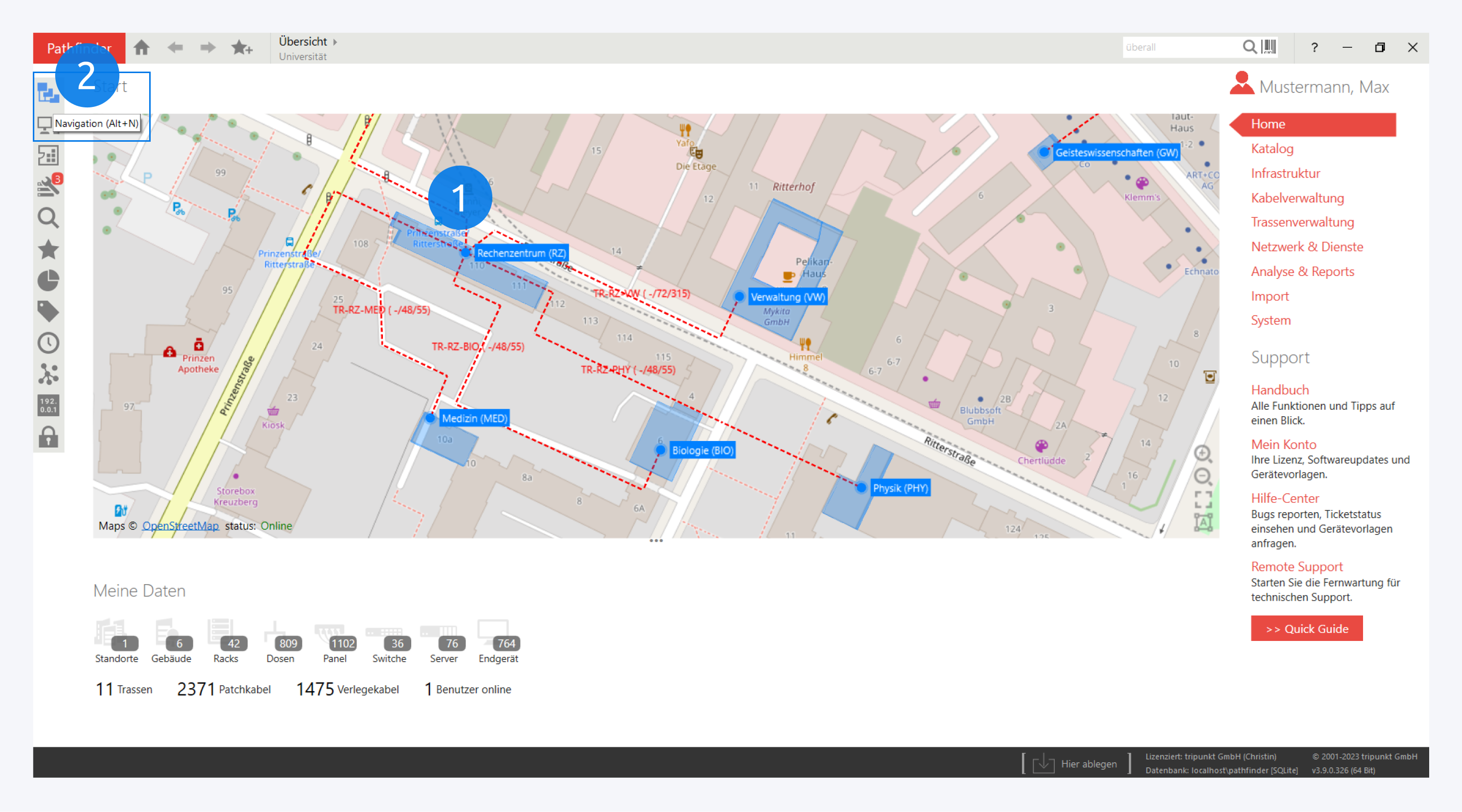Click the barcode scanner icon
Image resolution: width=1462 pixels, height=812 pixels.
1269,47
